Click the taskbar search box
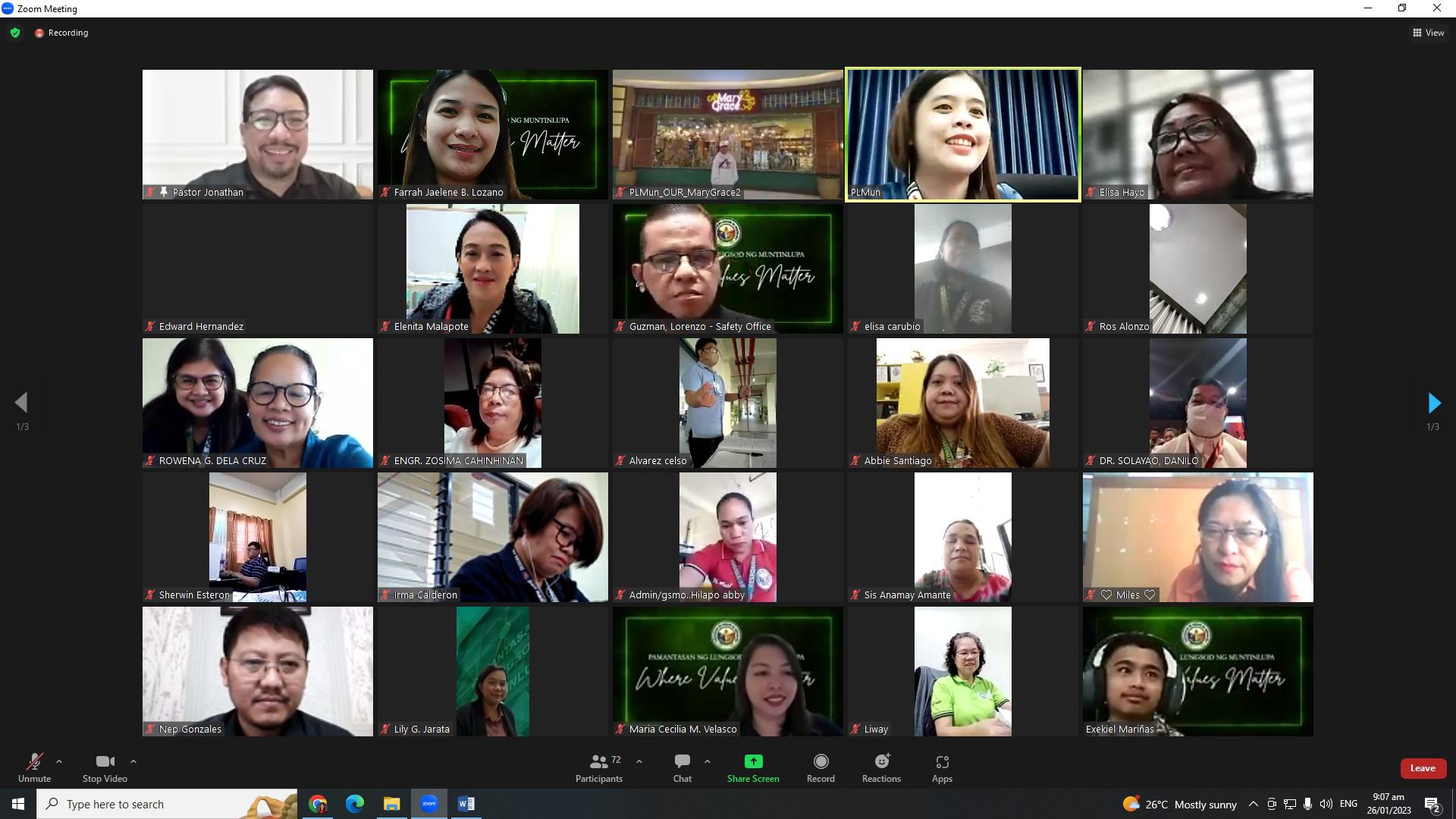The height and width of the screenshot is (819, 1456). click(x=167, y=804)
